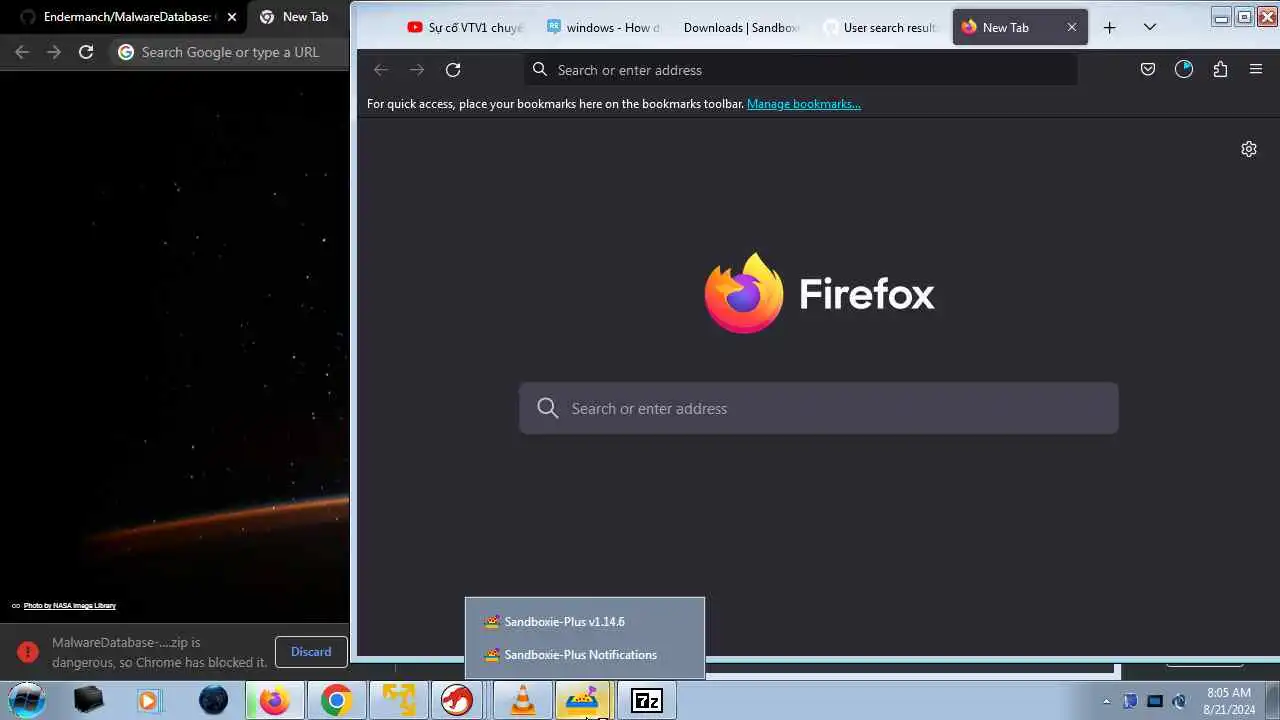Screen dimensions: 1280x720
Task: Open the Firefox account profile icon
Action: pos(1184,70)
